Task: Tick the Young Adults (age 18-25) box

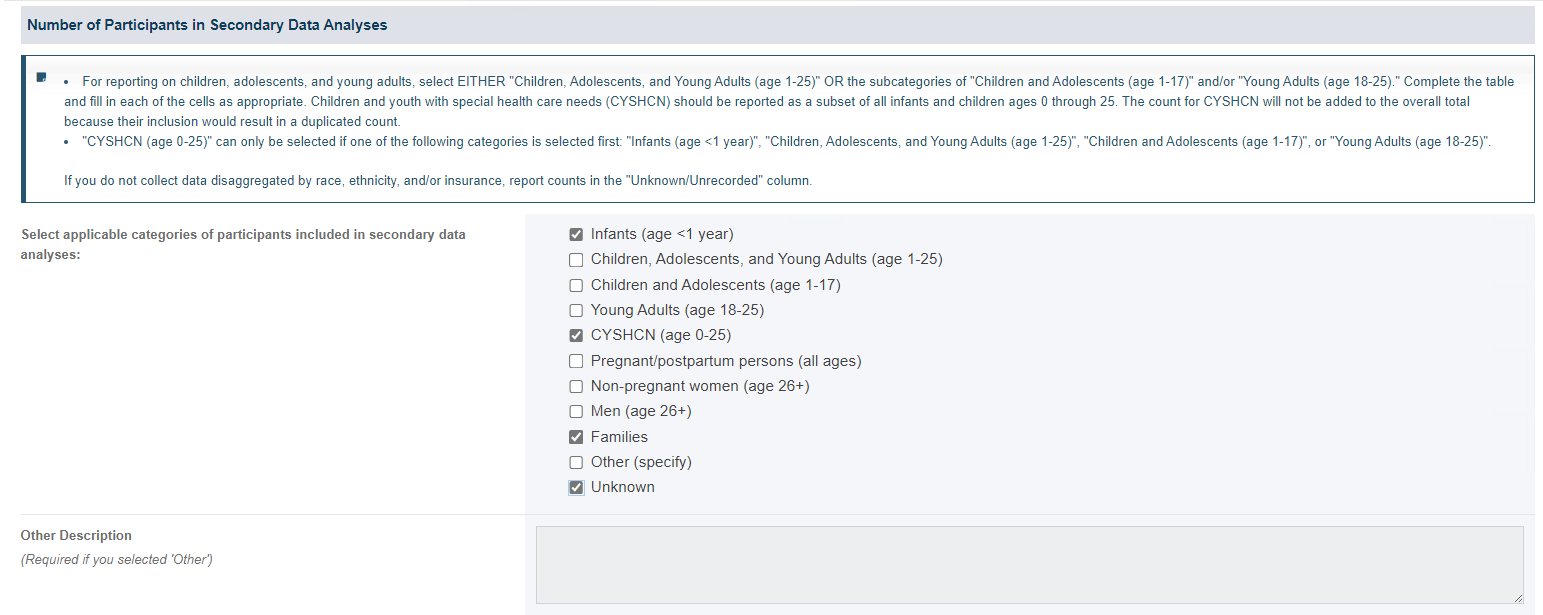Action: point(576,310)
